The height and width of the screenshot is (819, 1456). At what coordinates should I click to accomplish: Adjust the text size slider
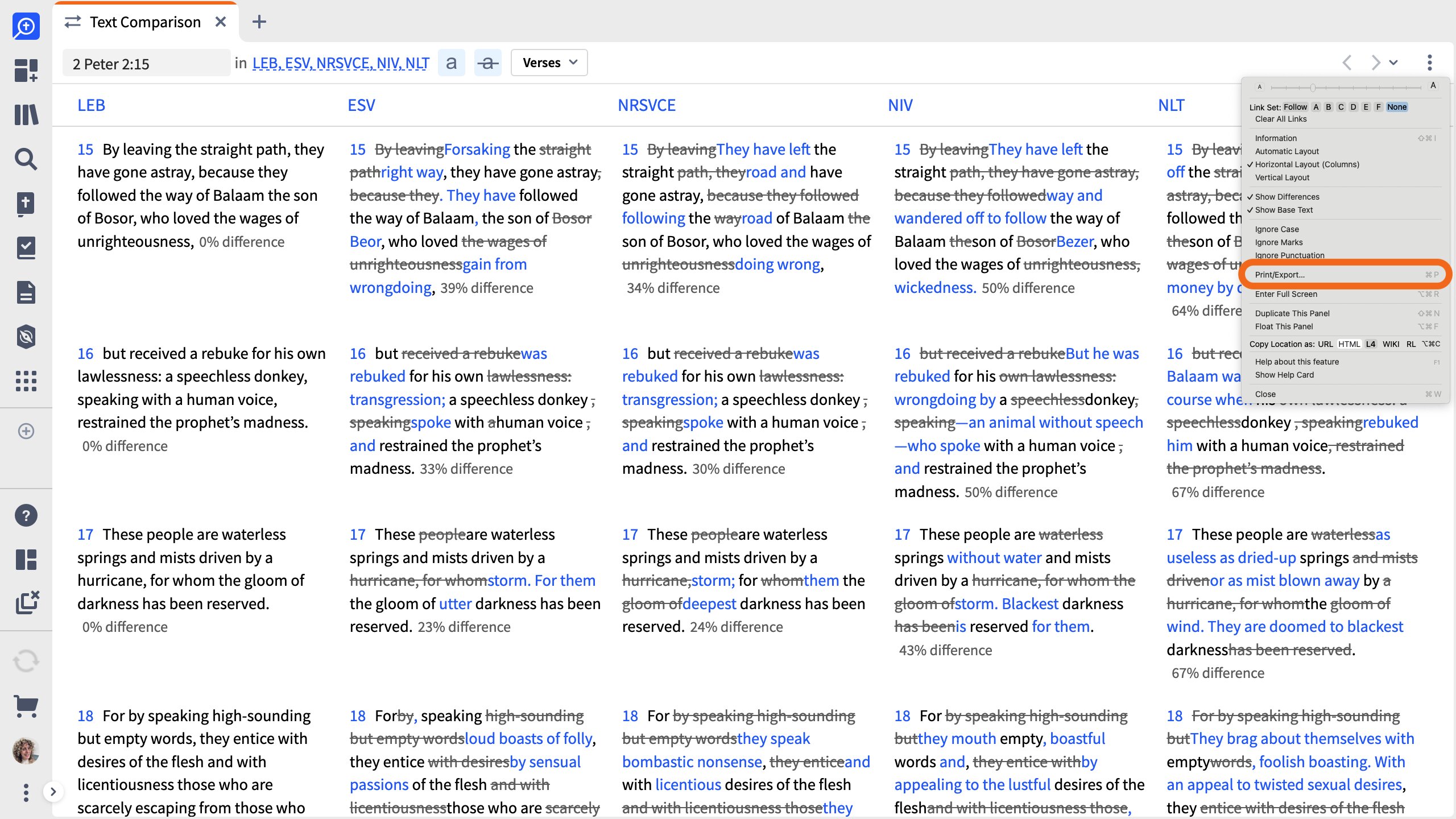tap(1346, 88)
